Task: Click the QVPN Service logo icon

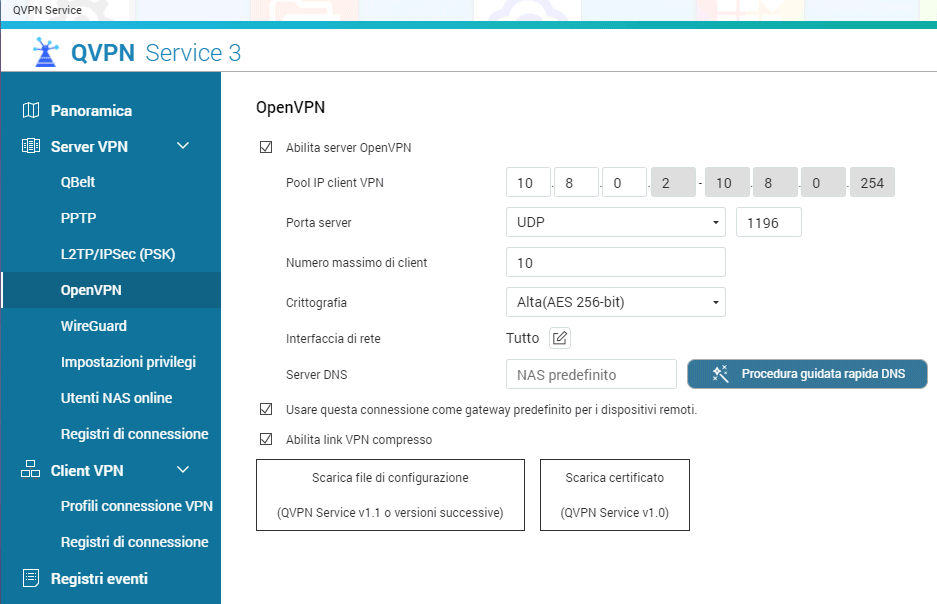Action: point(45,52)
